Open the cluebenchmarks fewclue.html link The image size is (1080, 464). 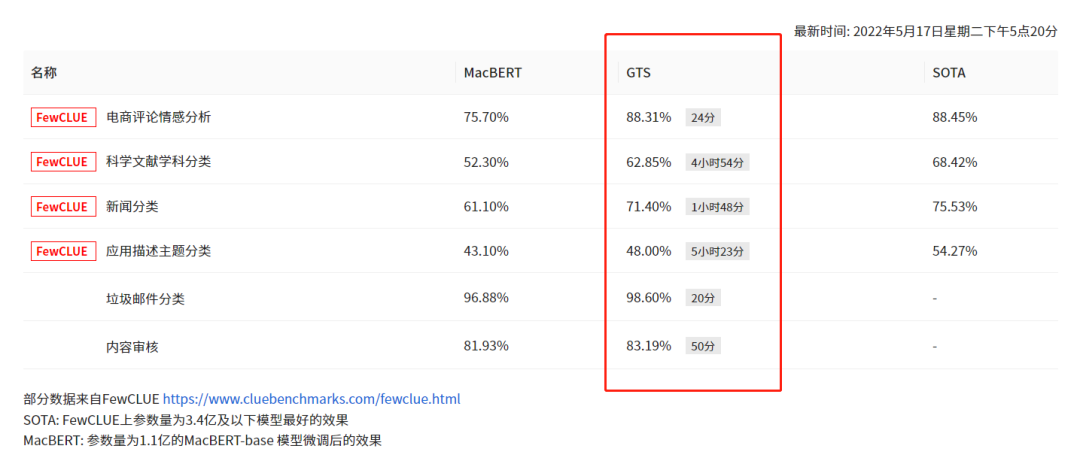(311, 399)
